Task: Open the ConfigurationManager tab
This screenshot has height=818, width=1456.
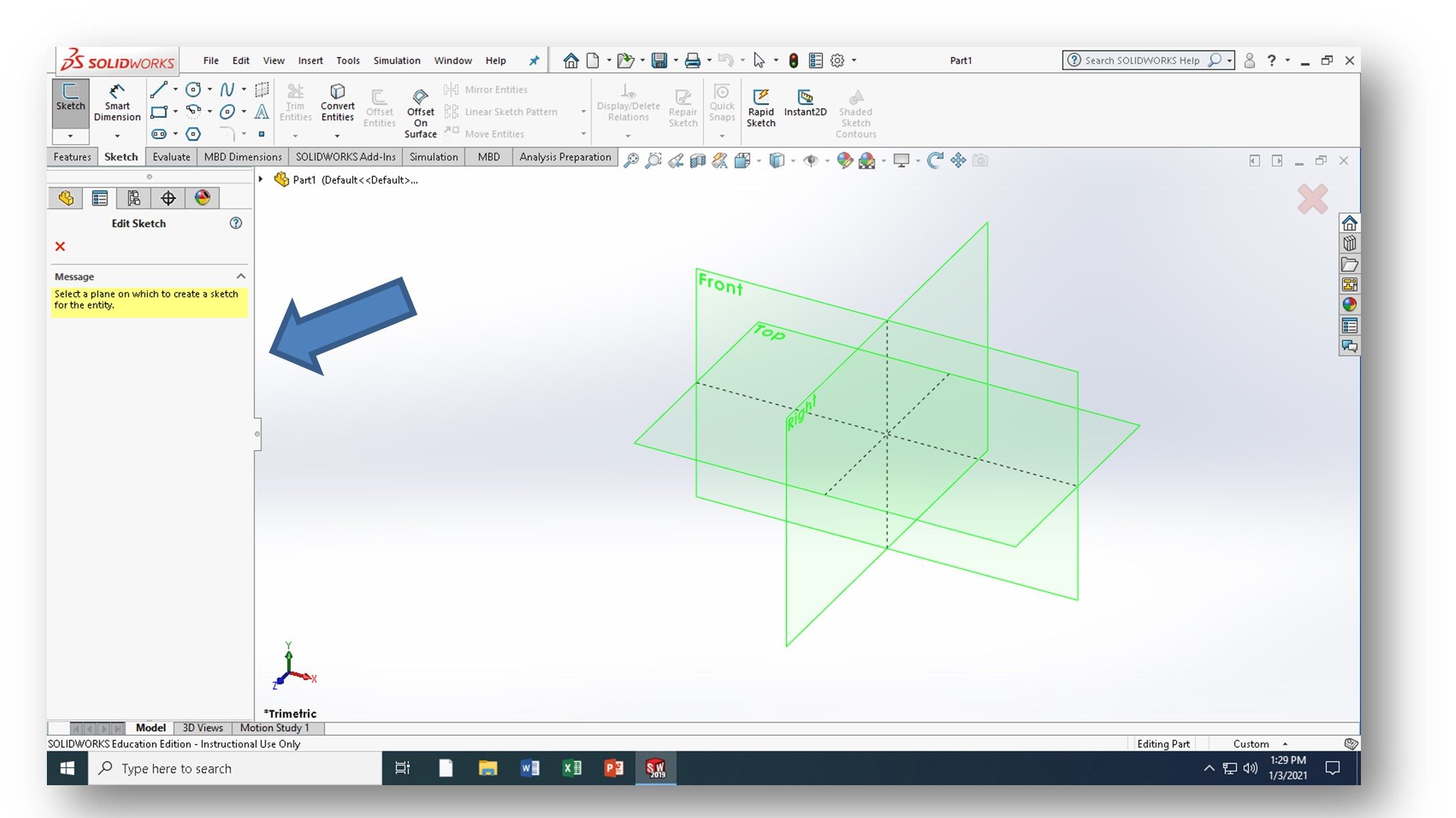Action: click(134, 198)
